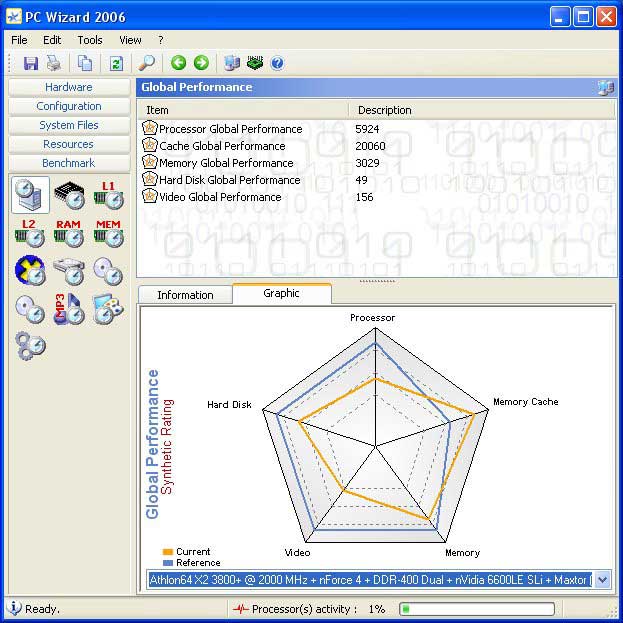Open the ? help menu
Viewport: 623px width, 623px height.
161,40
